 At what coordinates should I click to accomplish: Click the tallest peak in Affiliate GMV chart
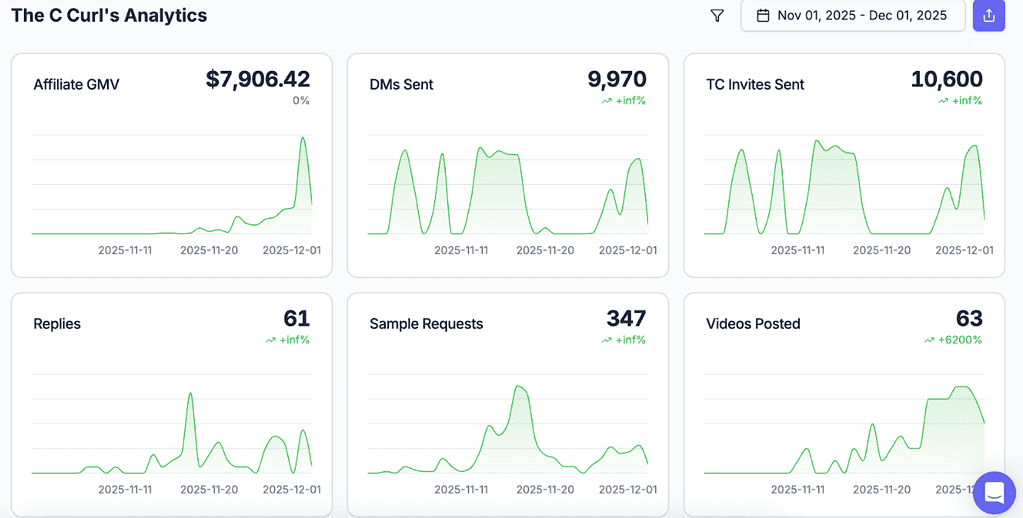pyautogui.click(x=303, y=139)
